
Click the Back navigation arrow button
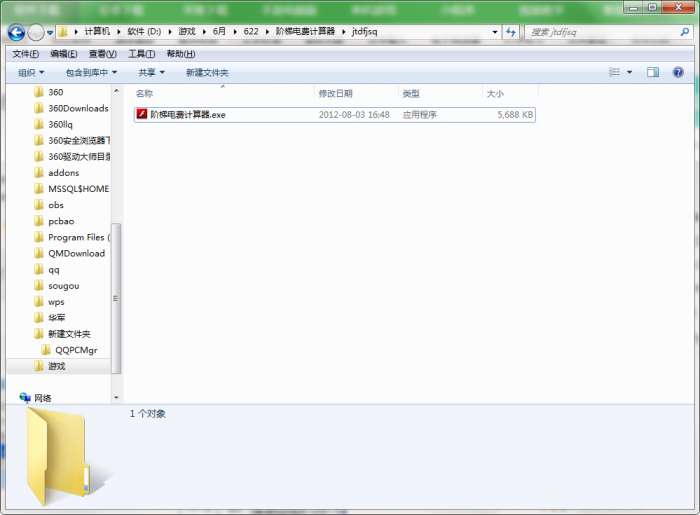click(x=17, y=32)
